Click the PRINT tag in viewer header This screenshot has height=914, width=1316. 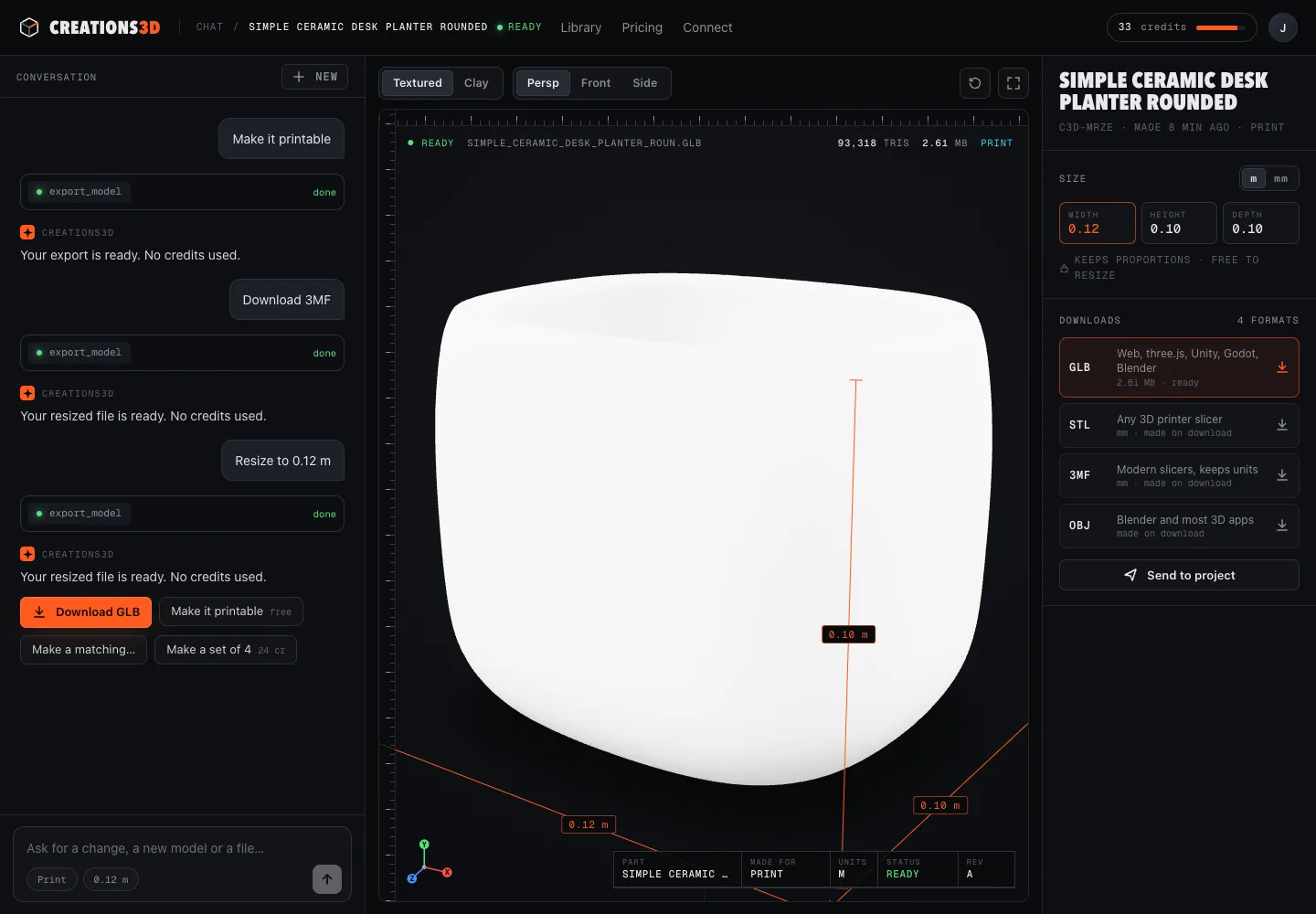pos(996,143)
